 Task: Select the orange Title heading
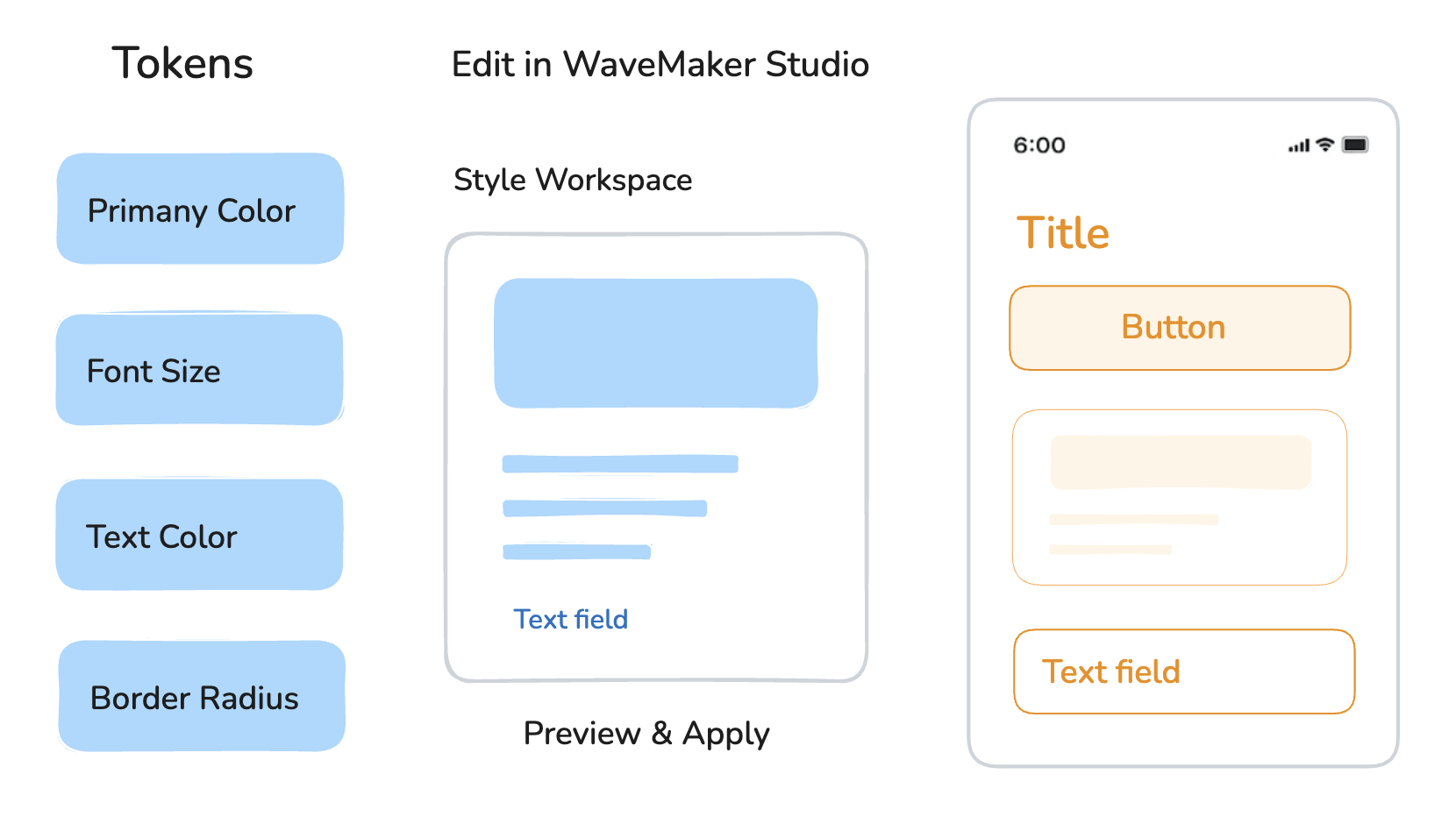tap(1062, 233)
